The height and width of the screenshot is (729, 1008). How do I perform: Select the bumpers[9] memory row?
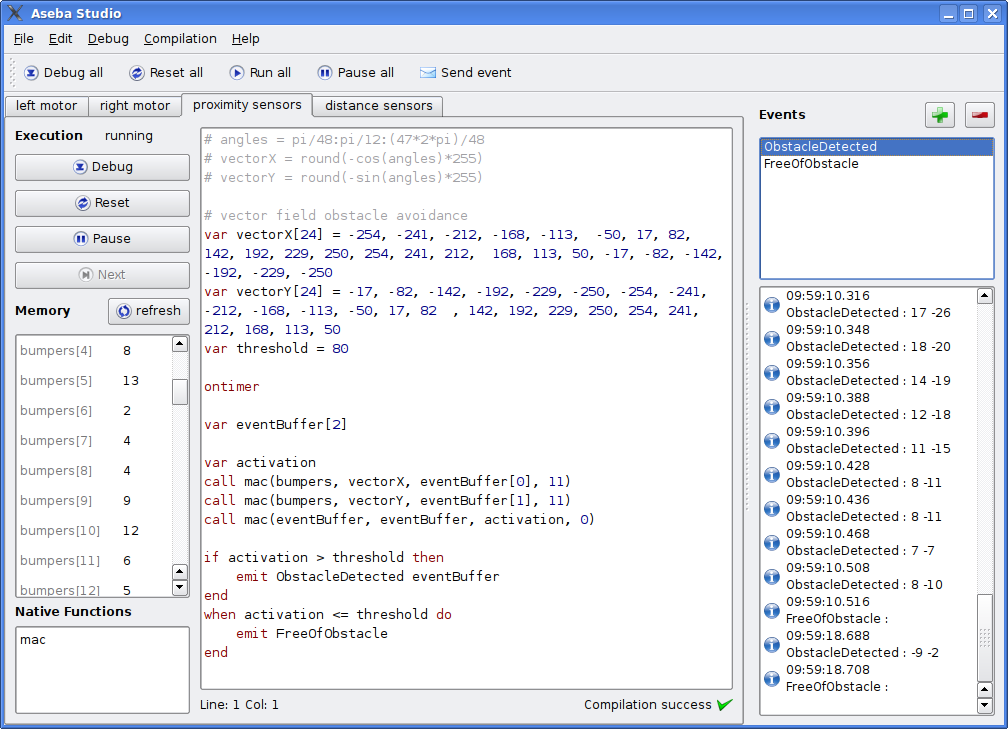pyautogui.click(x=94, y=501)
